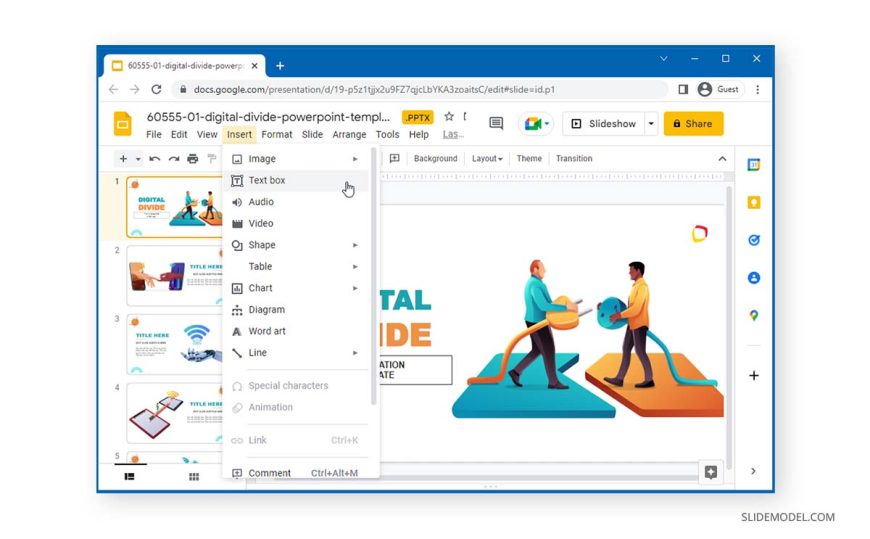Click the Transition button
Viewport: 870px width, 539px height.
[574, 159]
